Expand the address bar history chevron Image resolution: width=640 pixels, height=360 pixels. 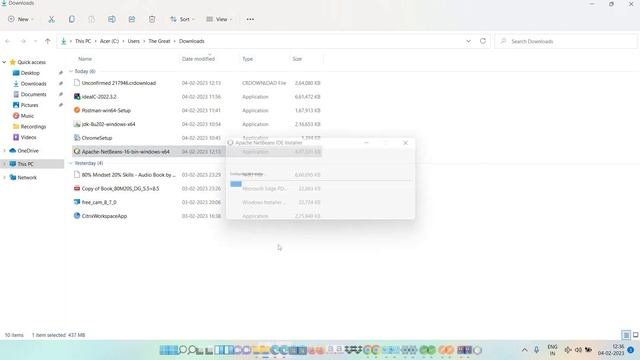click(469, 41)
